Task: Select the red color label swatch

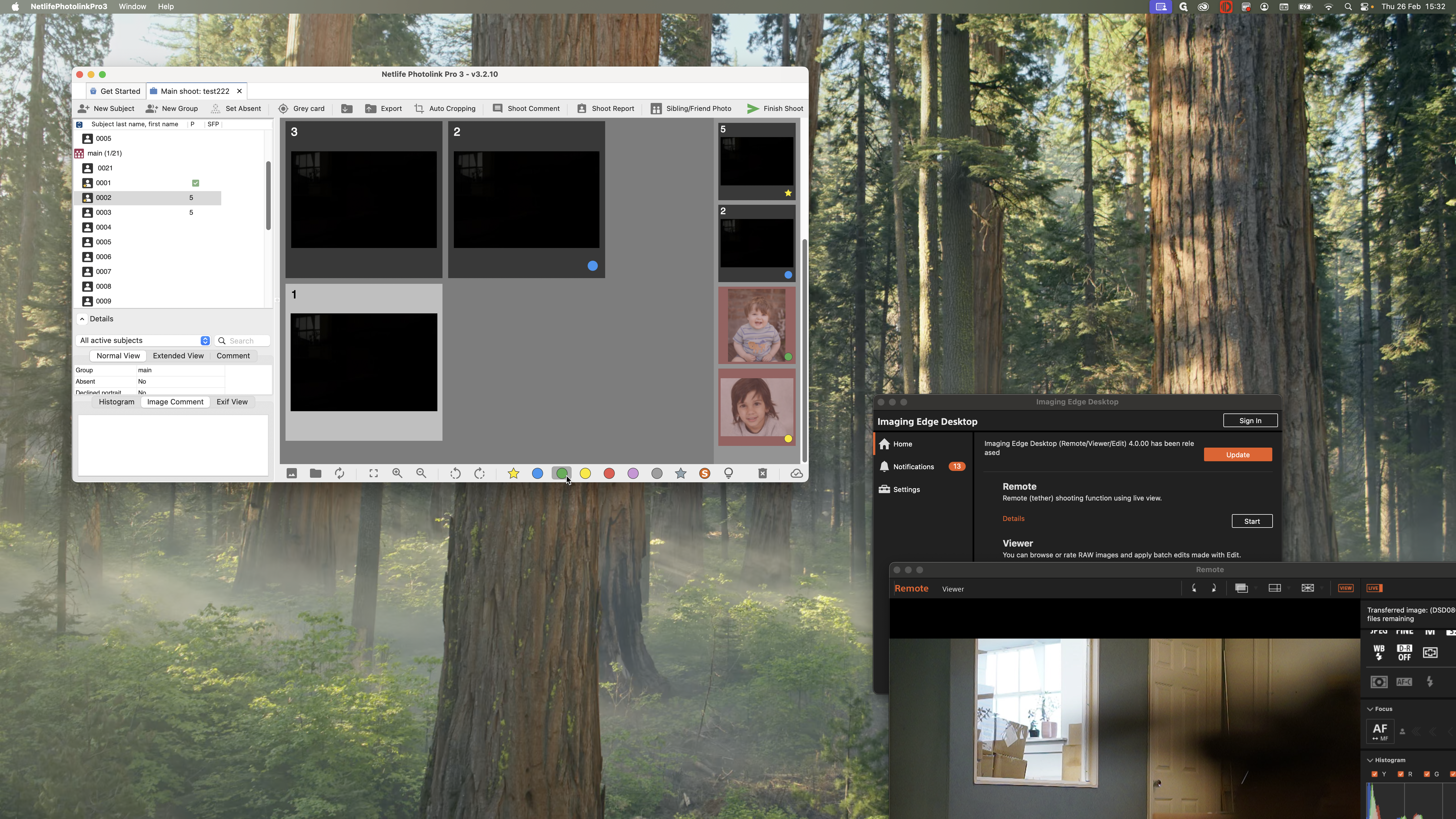Action: click(609, 474)
